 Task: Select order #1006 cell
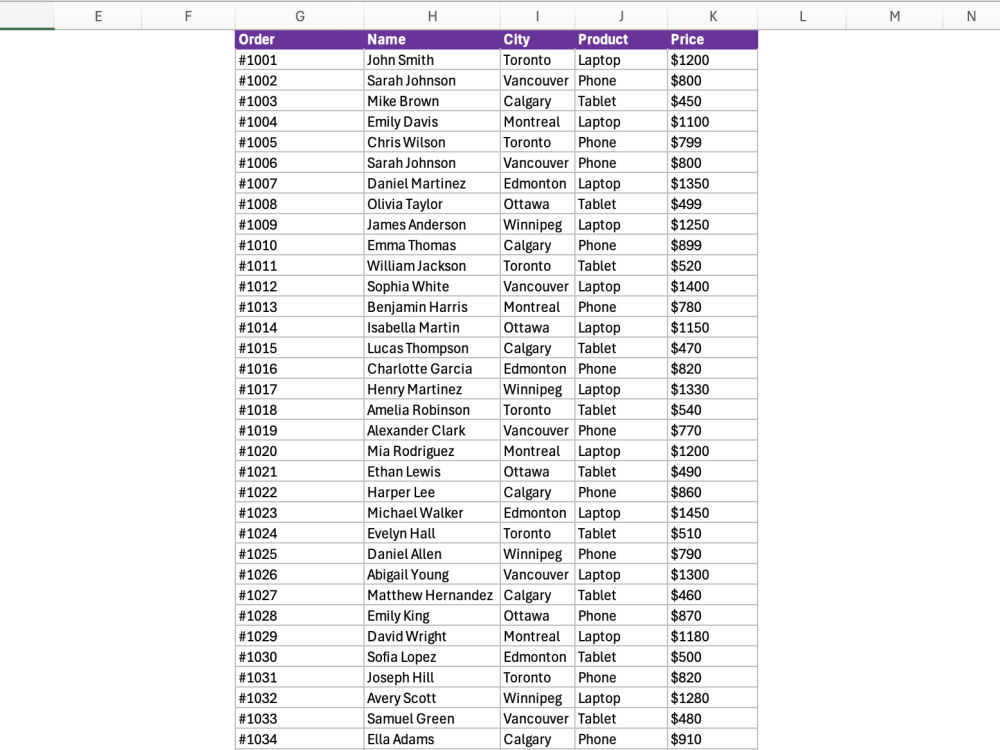click(x=300, y=163)
